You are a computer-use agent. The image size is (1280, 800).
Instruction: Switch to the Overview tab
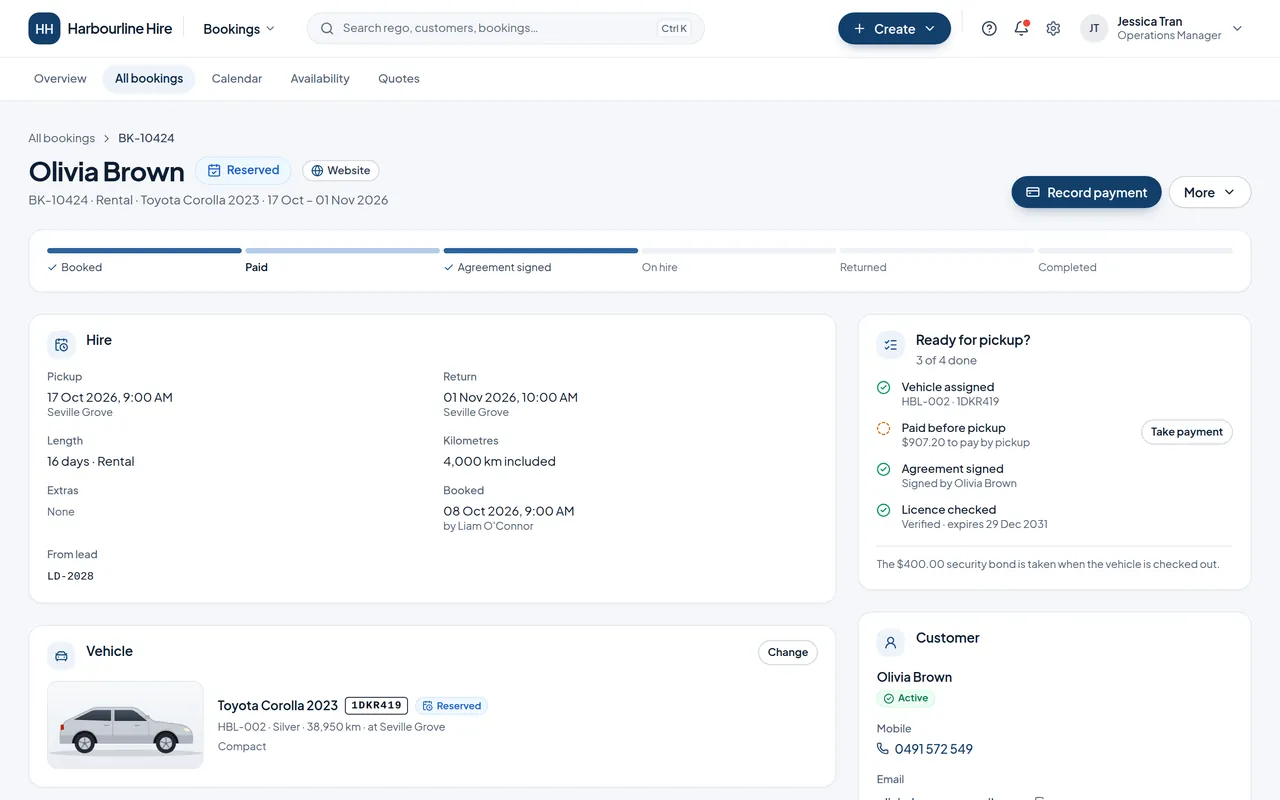point(60,79)
